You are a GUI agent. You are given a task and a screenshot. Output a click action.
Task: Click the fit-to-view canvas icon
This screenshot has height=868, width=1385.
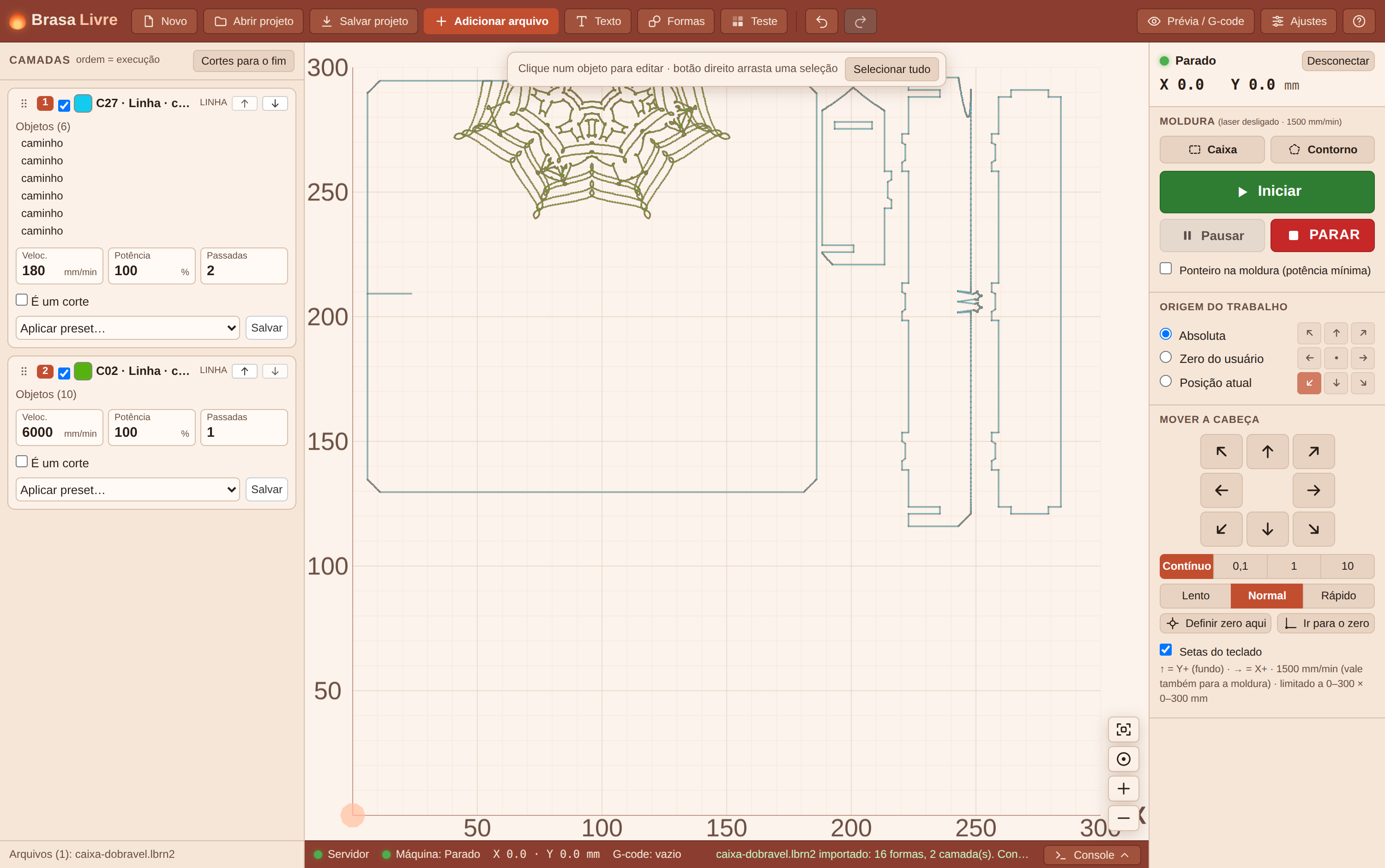pos(1123,729)
